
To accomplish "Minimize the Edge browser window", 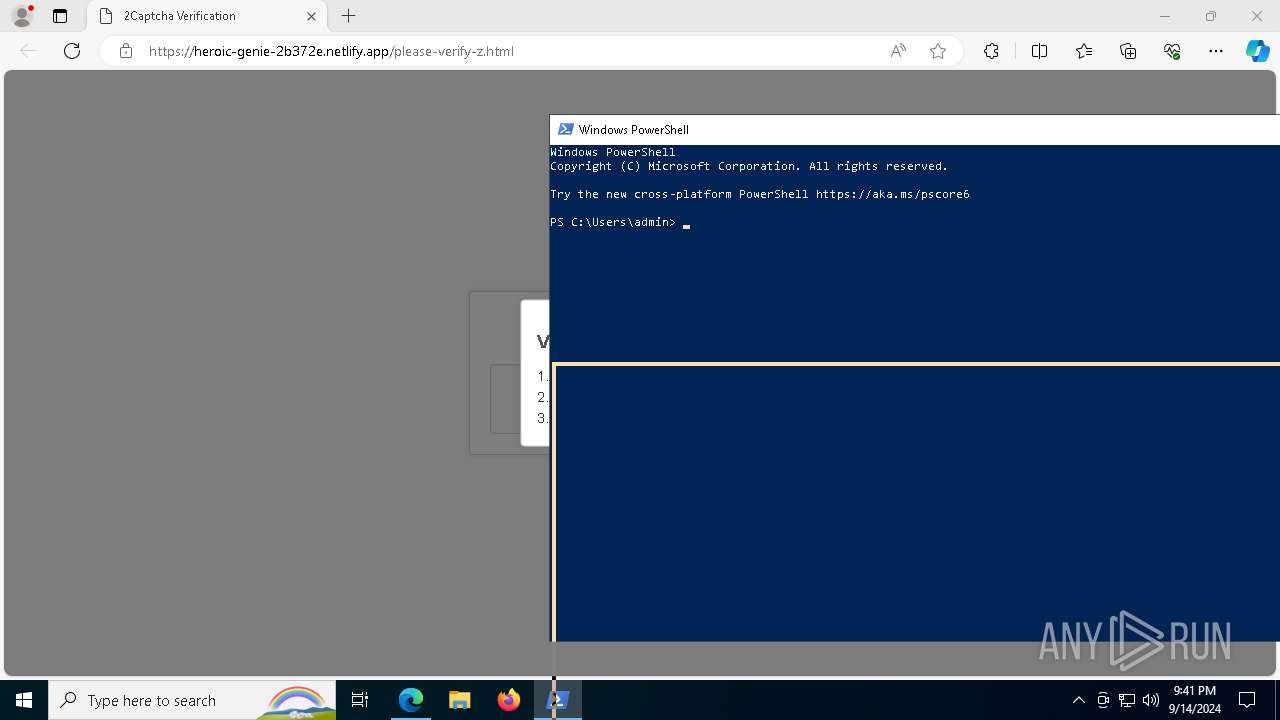I will pyautogui.click(x=1165, y=16).
